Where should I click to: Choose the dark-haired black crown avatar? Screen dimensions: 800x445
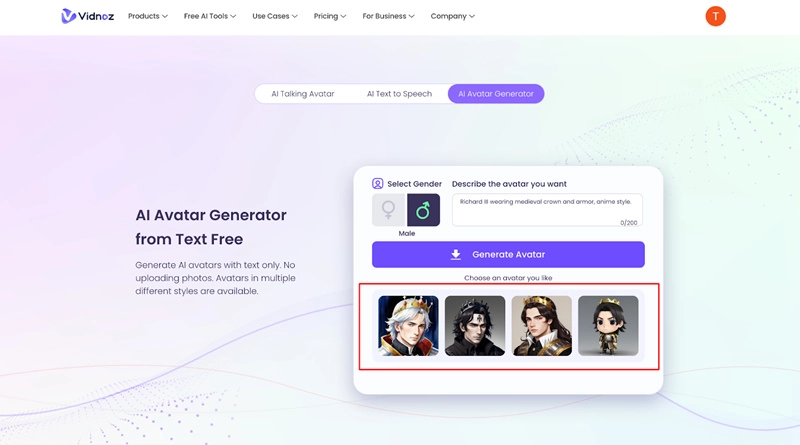pyautogui.click(x=475, y=326)
